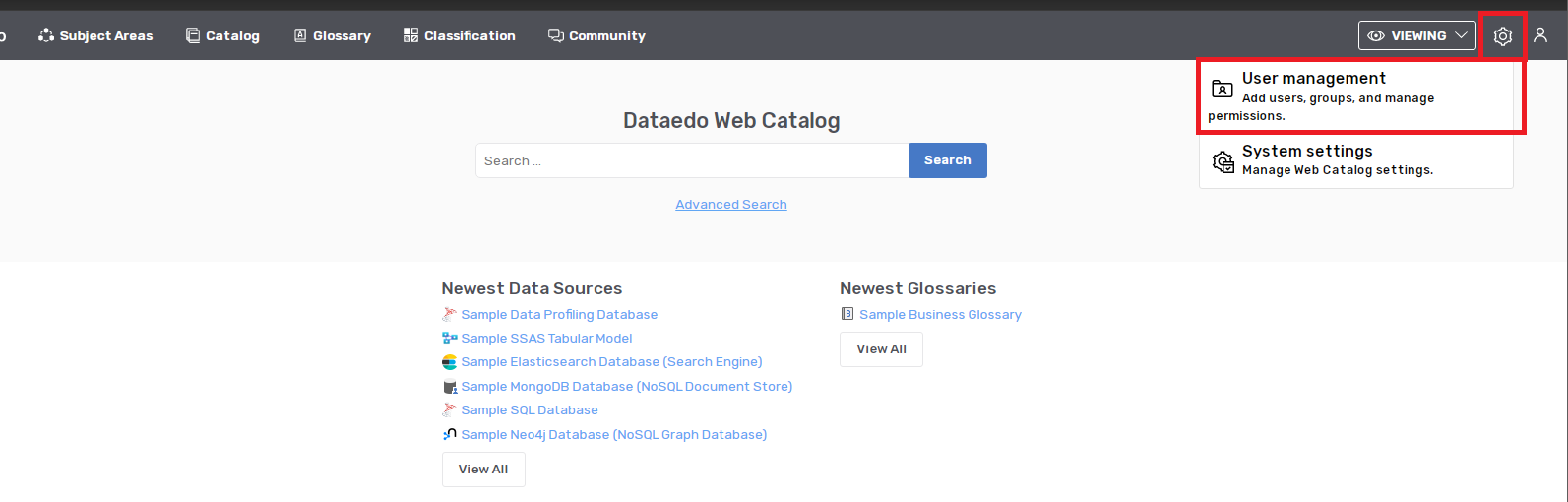Viewport: 1568px width, 502px height.
Task: Click the Elasticsearch database icon
Action: 449,362
